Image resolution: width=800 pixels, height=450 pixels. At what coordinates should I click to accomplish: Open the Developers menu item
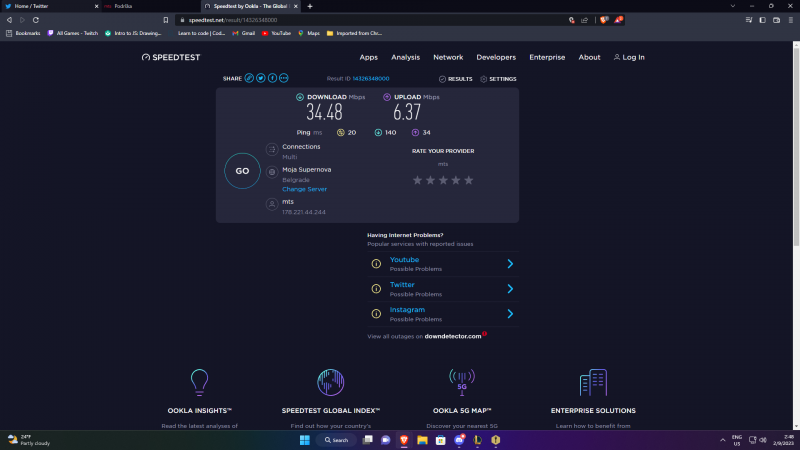496,57
